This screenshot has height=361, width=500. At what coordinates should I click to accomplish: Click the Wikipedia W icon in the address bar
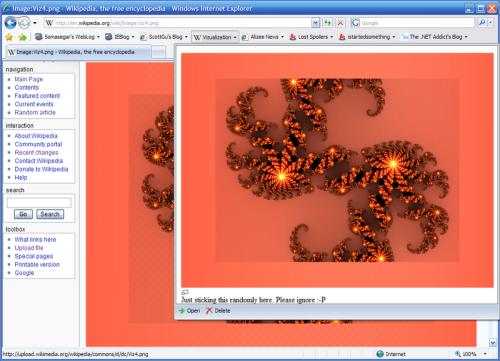click(x=49, y=23)
